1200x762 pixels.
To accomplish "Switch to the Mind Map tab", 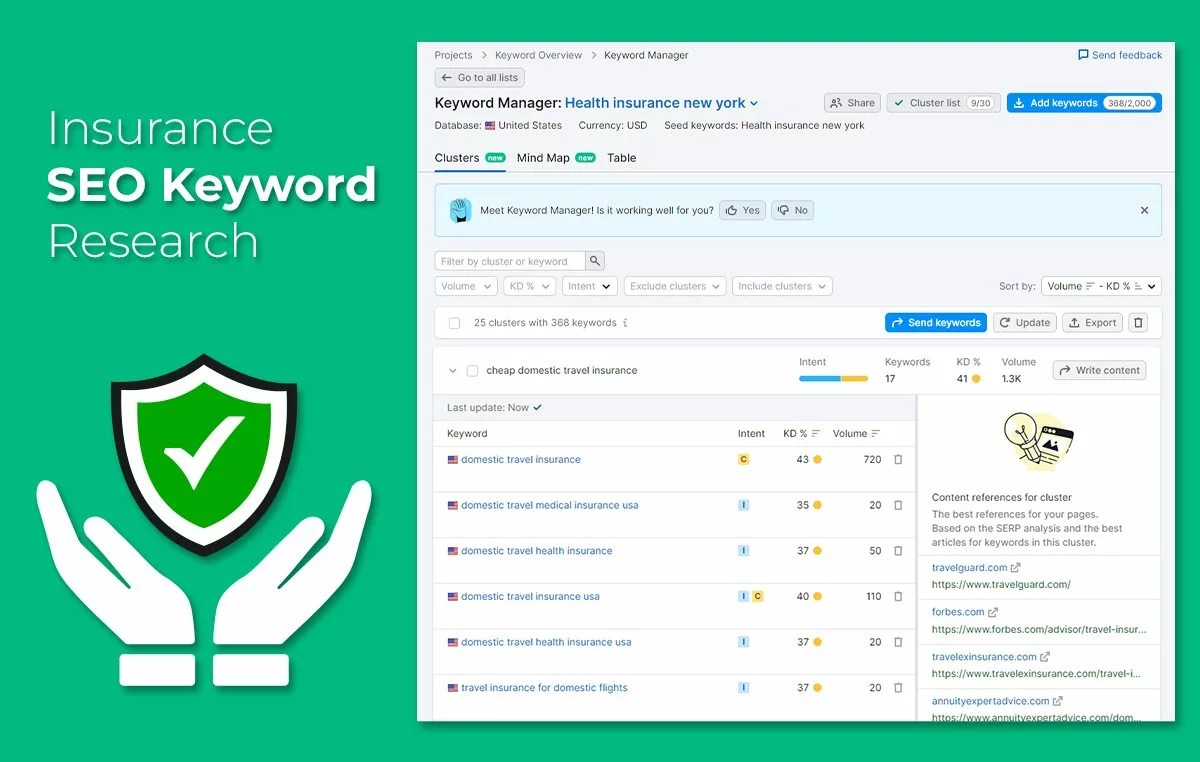I will pyautogui.click(x=556, y=158).
